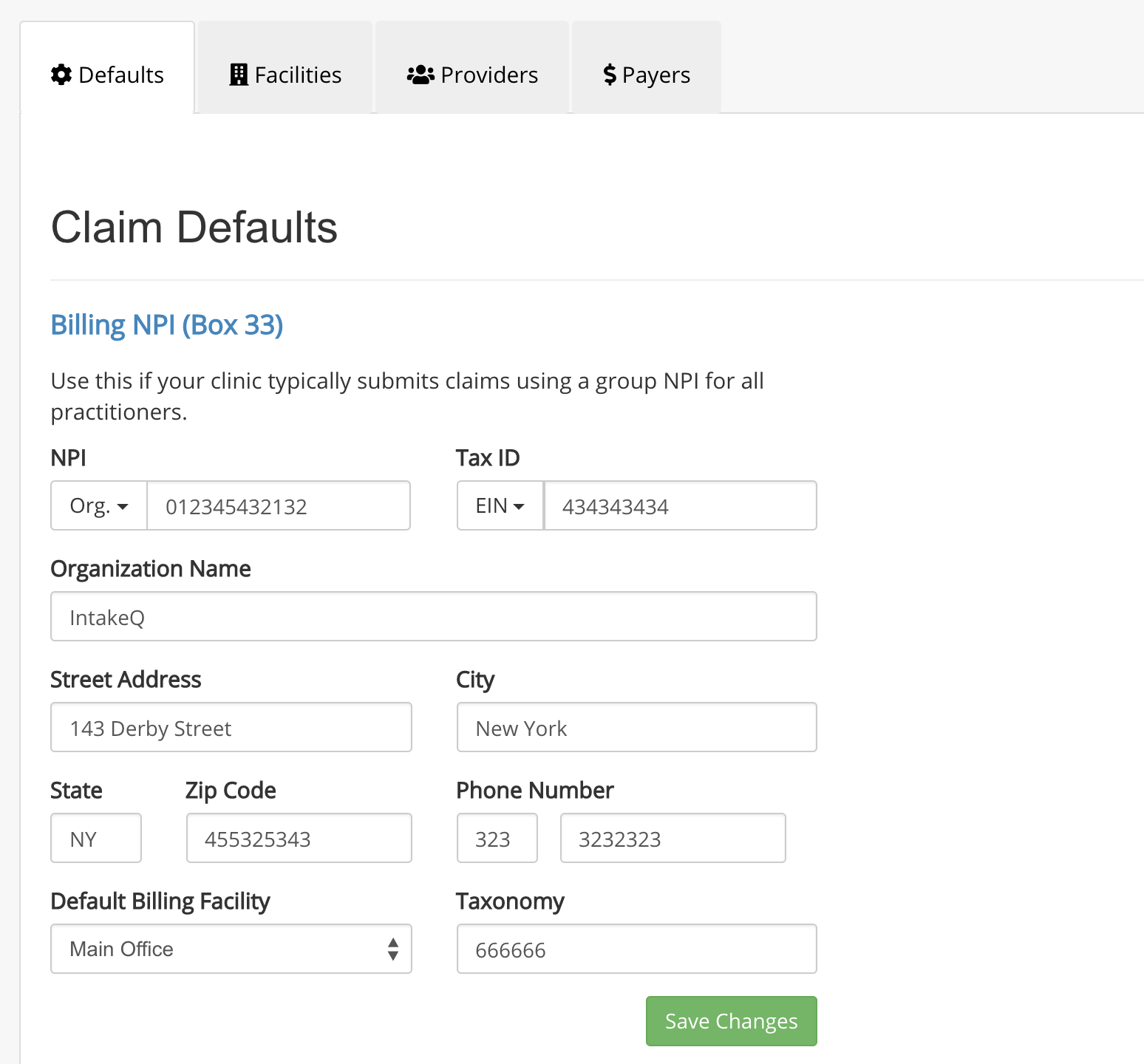Click the Billing NPI (Box 33) heading

pos(167,325)
